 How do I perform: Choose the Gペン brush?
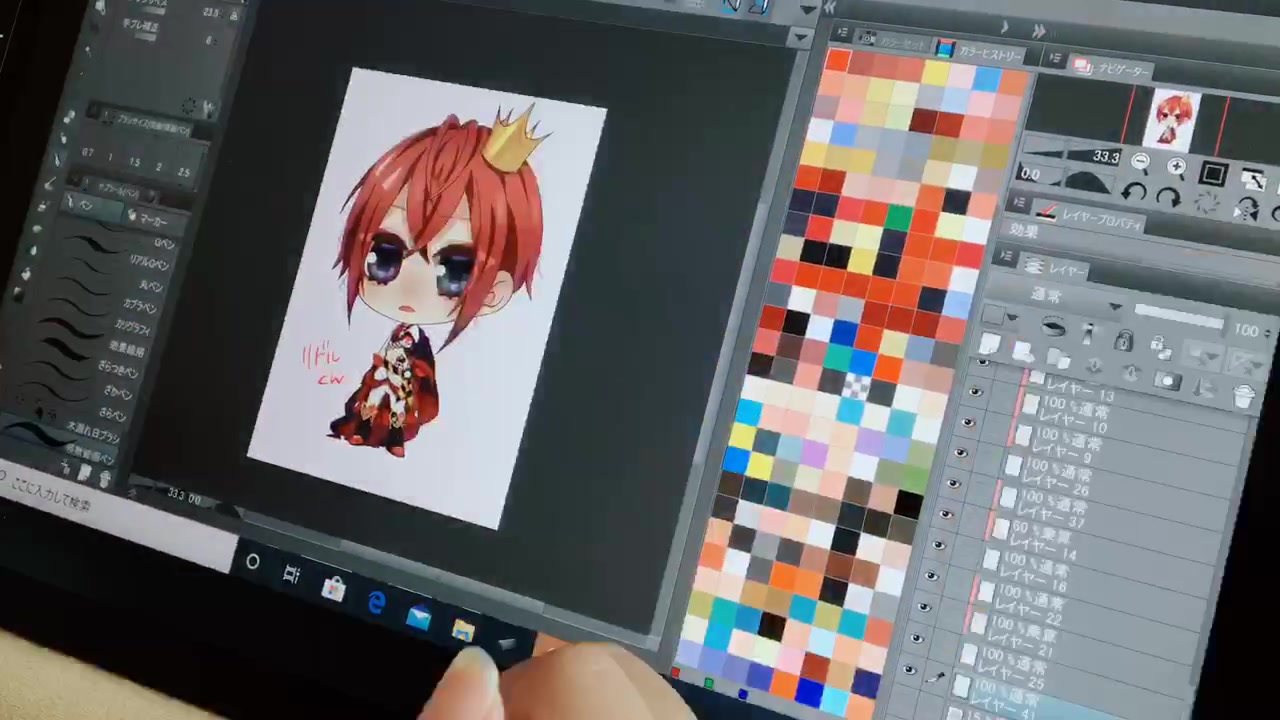[x=120, y=243]
